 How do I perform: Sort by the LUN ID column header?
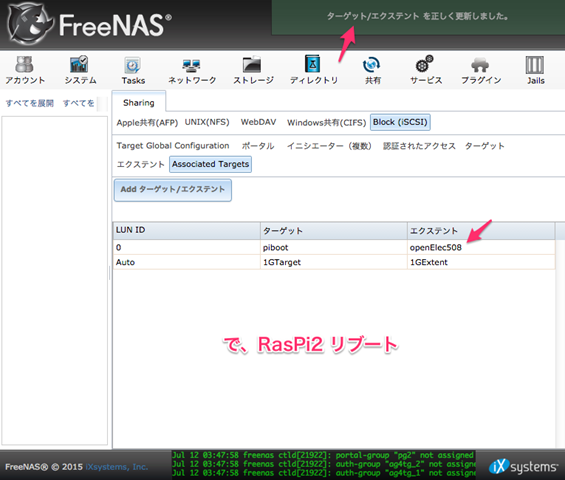(x=187, y=230)
